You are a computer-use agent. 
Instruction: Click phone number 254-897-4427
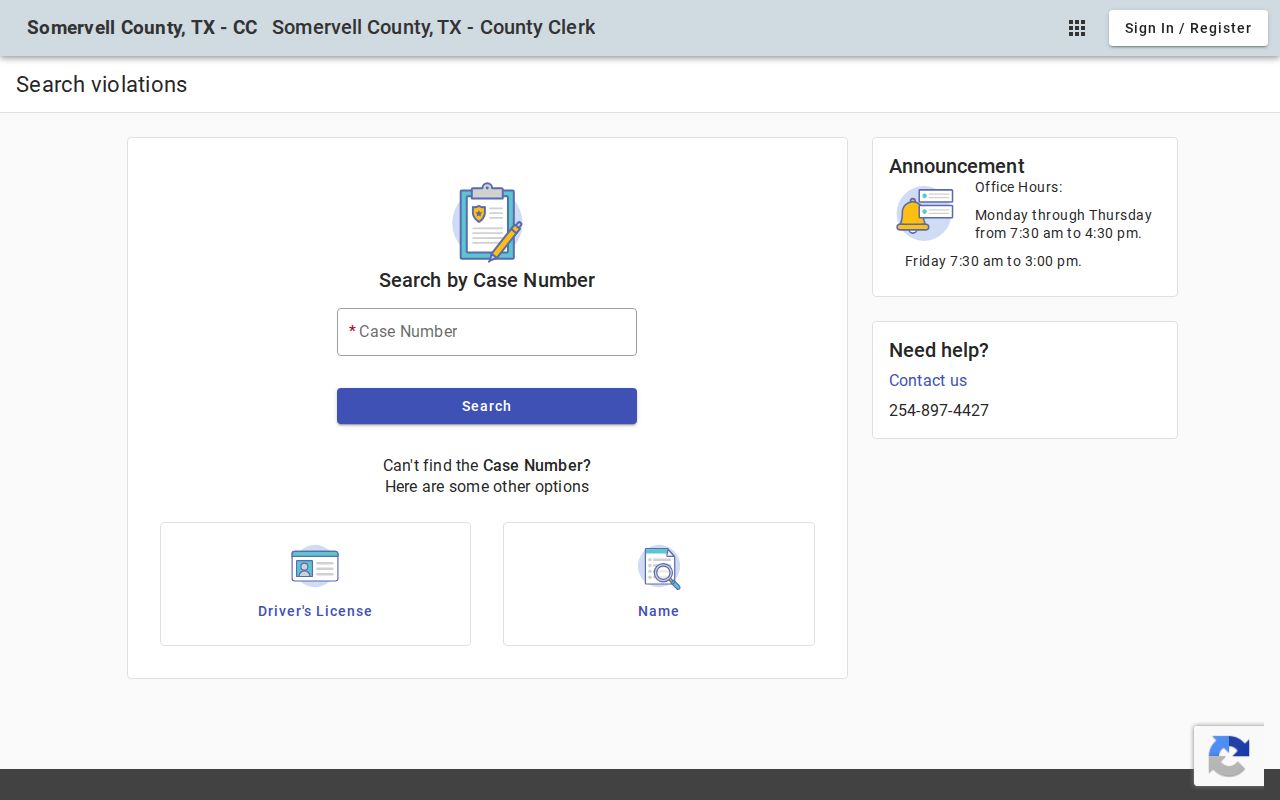939,410
